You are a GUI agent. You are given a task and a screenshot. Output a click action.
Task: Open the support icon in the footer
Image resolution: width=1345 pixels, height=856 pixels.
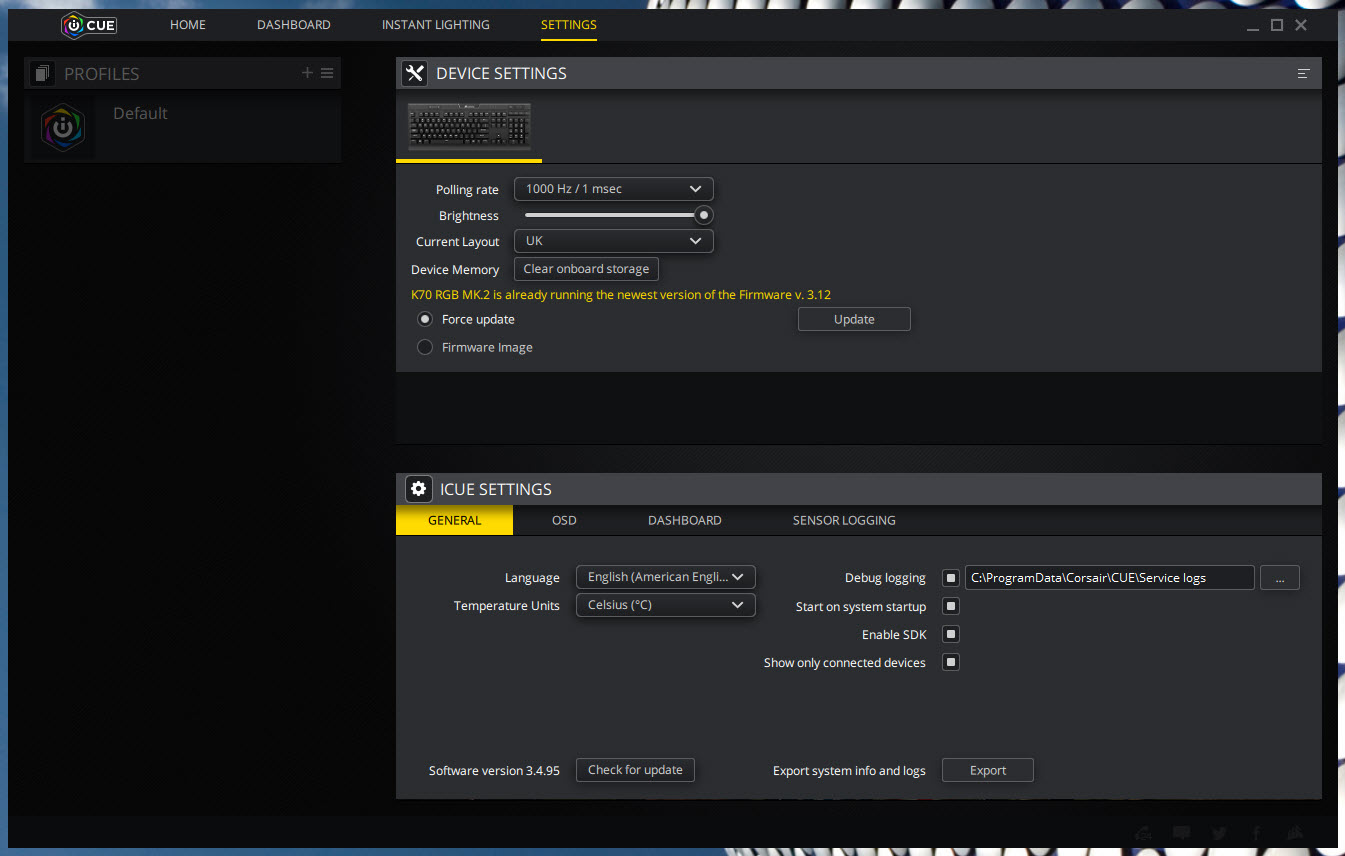(1144, 833)
